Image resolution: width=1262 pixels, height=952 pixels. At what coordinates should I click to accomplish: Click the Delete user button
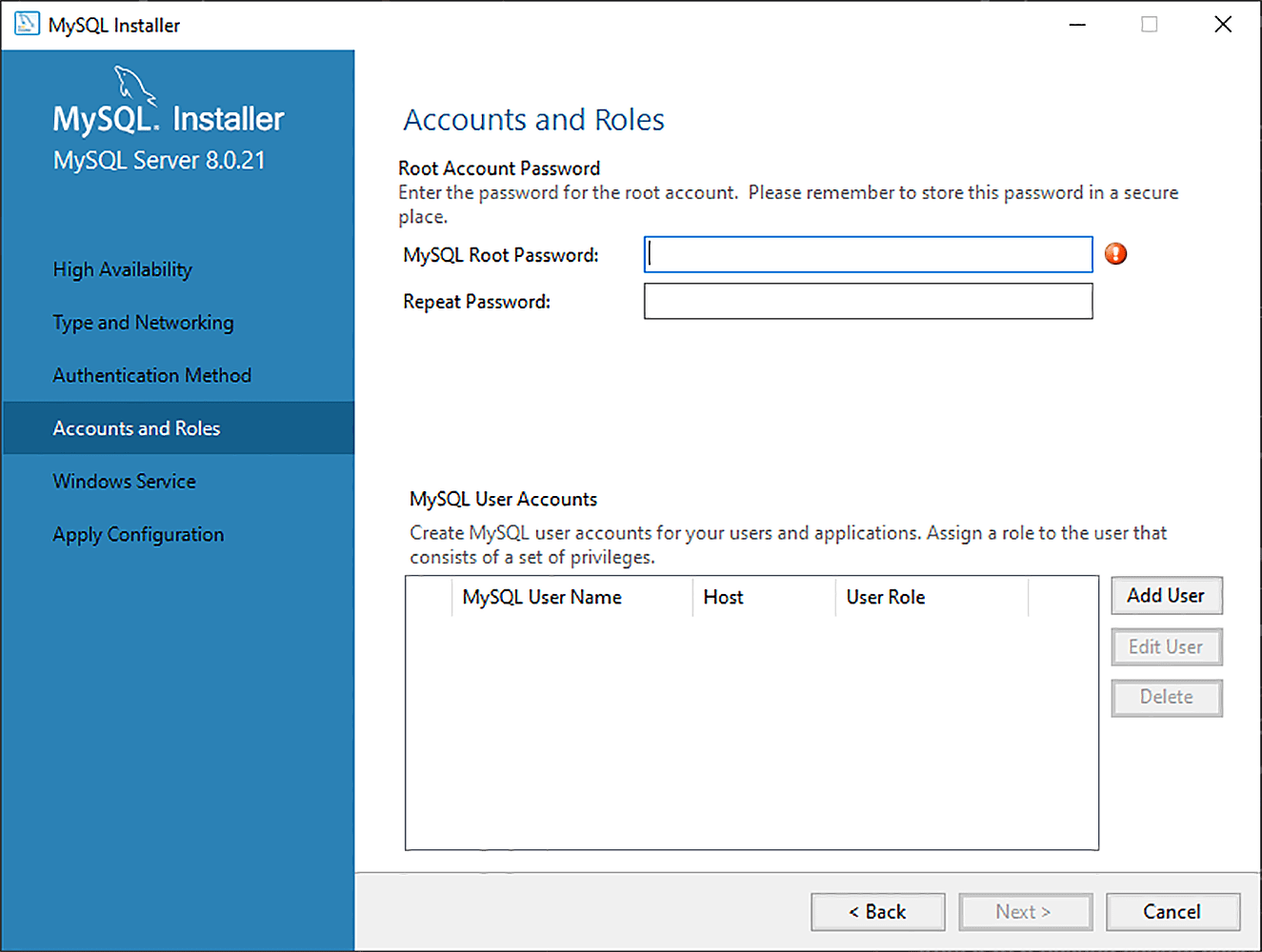tap(1166, 697)
